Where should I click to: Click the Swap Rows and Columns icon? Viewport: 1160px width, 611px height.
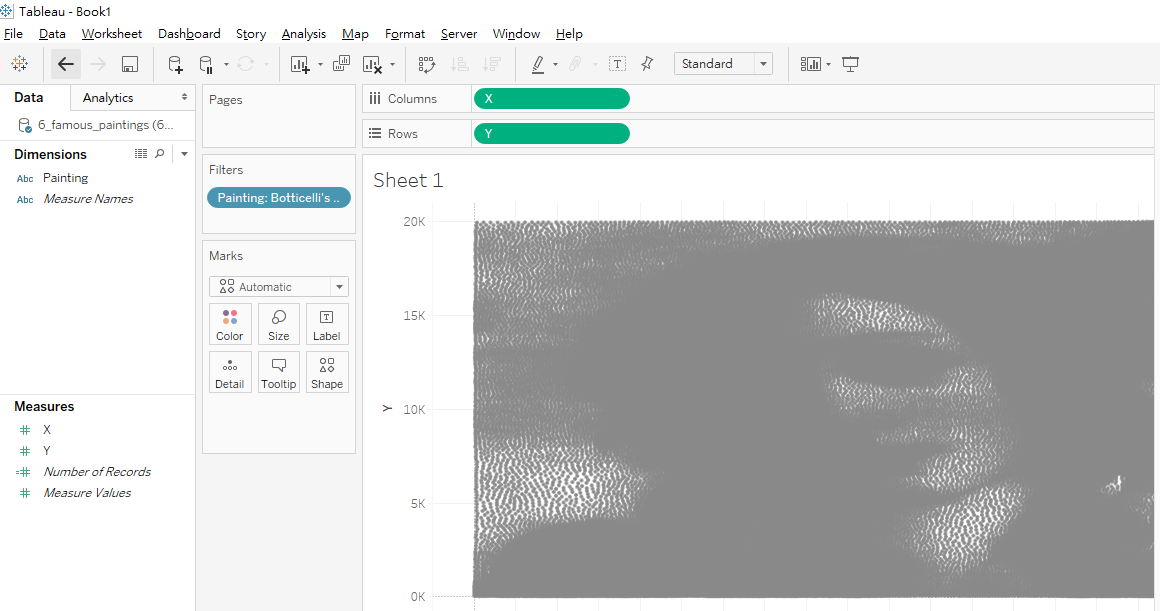(x=427, y=64)
